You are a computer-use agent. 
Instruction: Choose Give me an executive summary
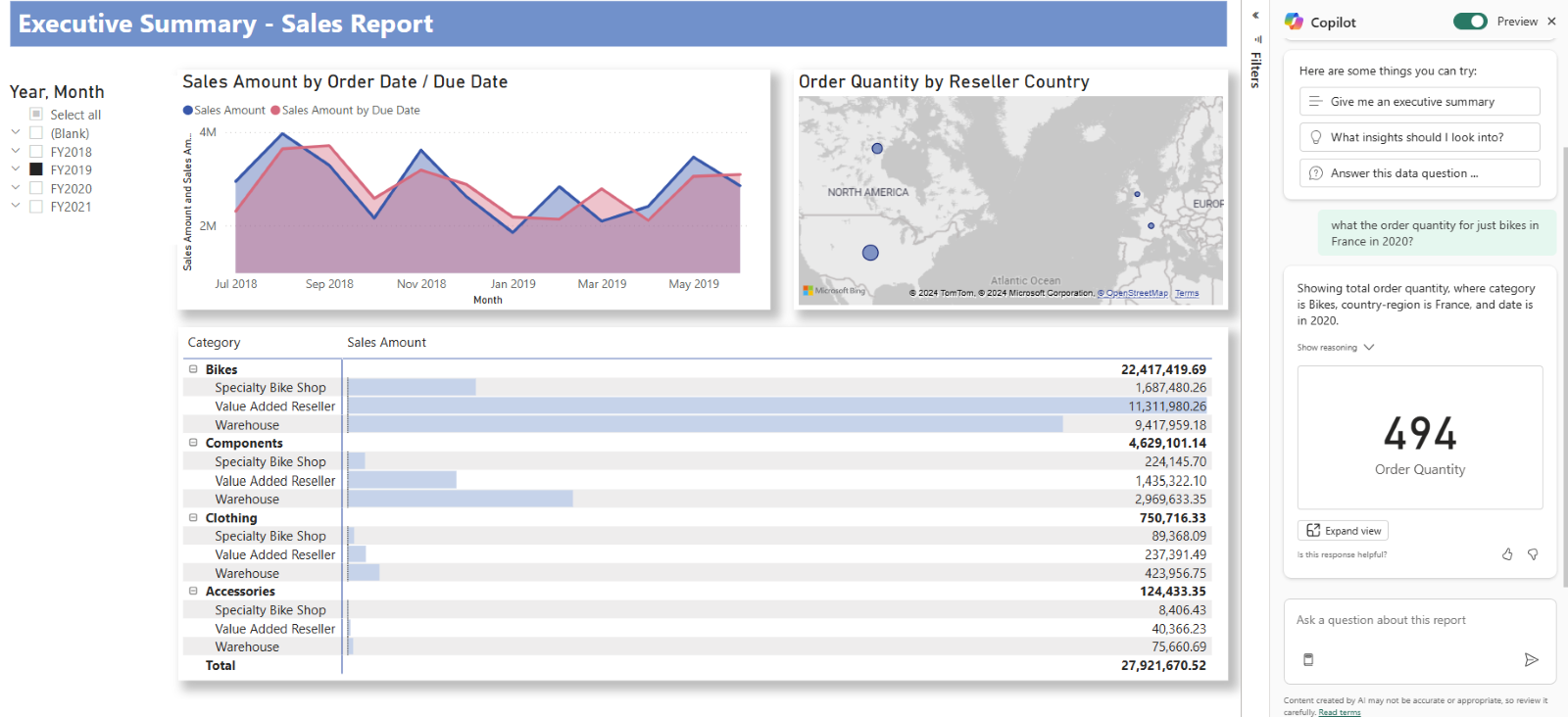pos(1419,102)
